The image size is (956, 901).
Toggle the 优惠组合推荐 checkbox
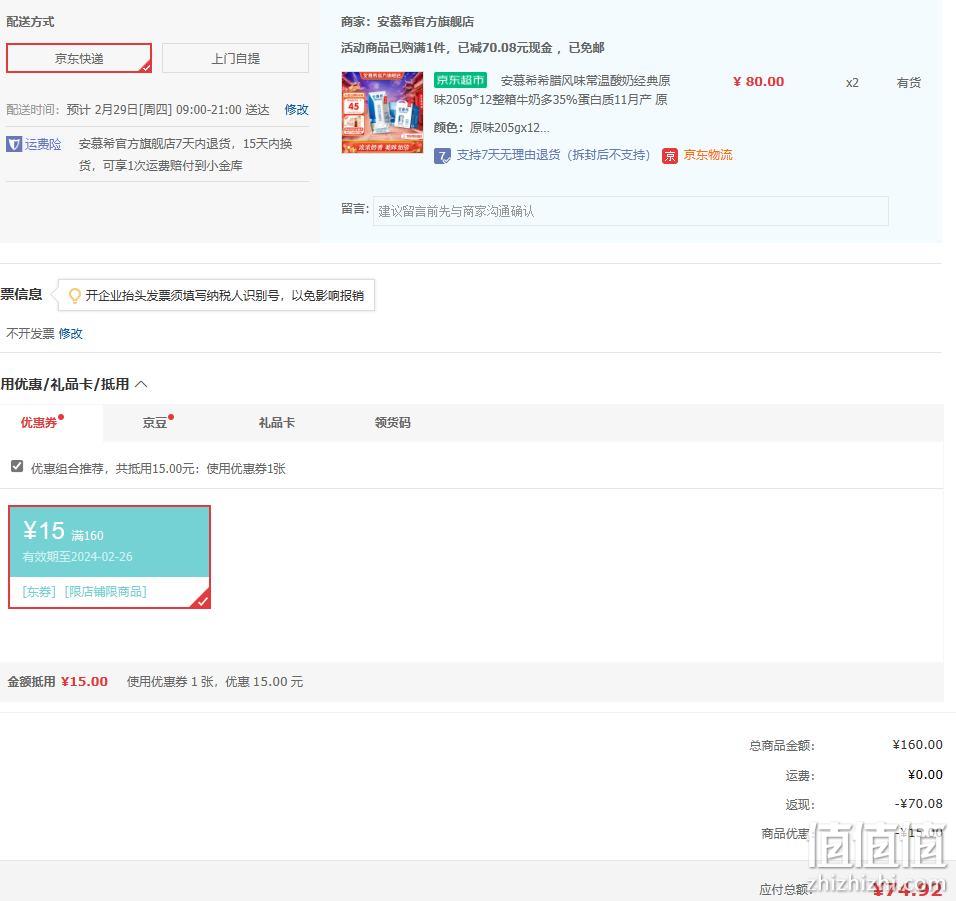(x=17, y=466)
